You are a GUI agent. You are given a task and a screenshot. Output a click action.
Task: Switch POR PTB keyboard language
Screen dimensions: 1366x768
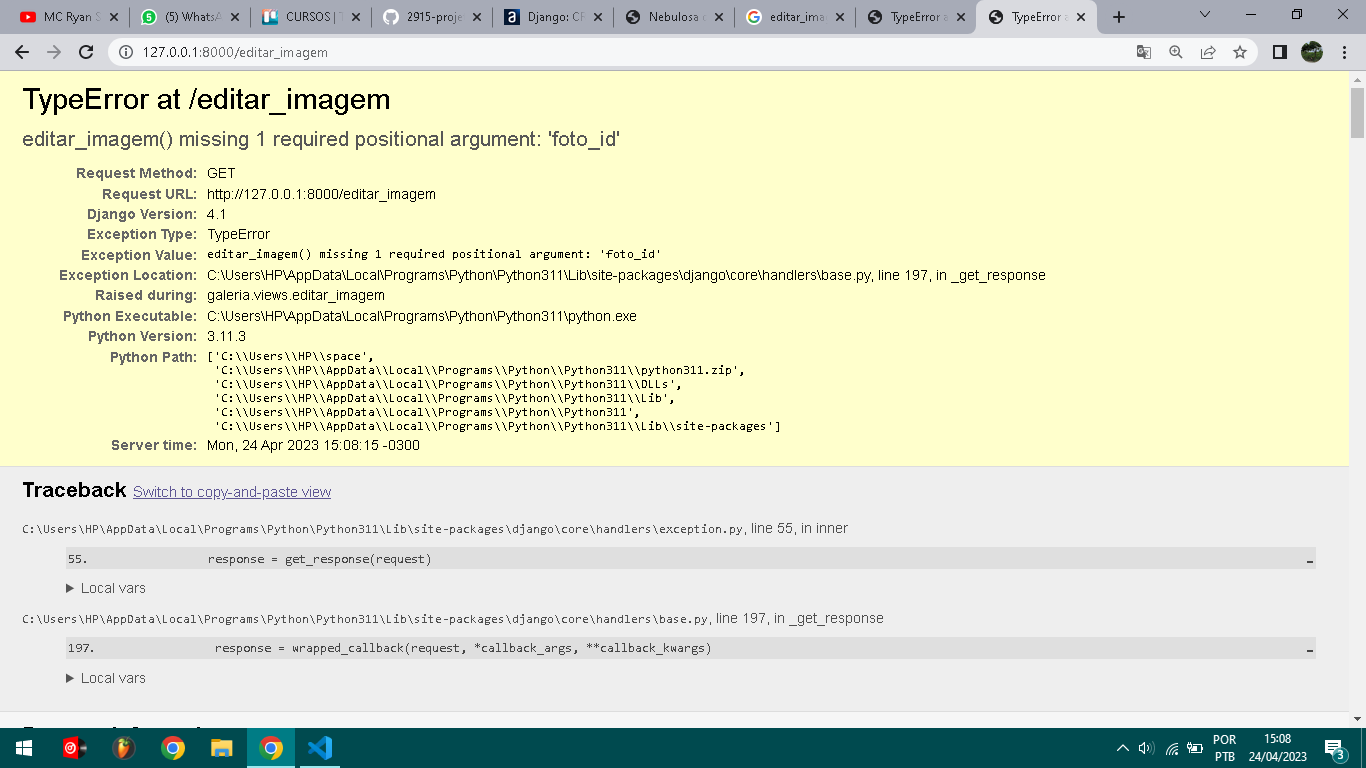1225,748
